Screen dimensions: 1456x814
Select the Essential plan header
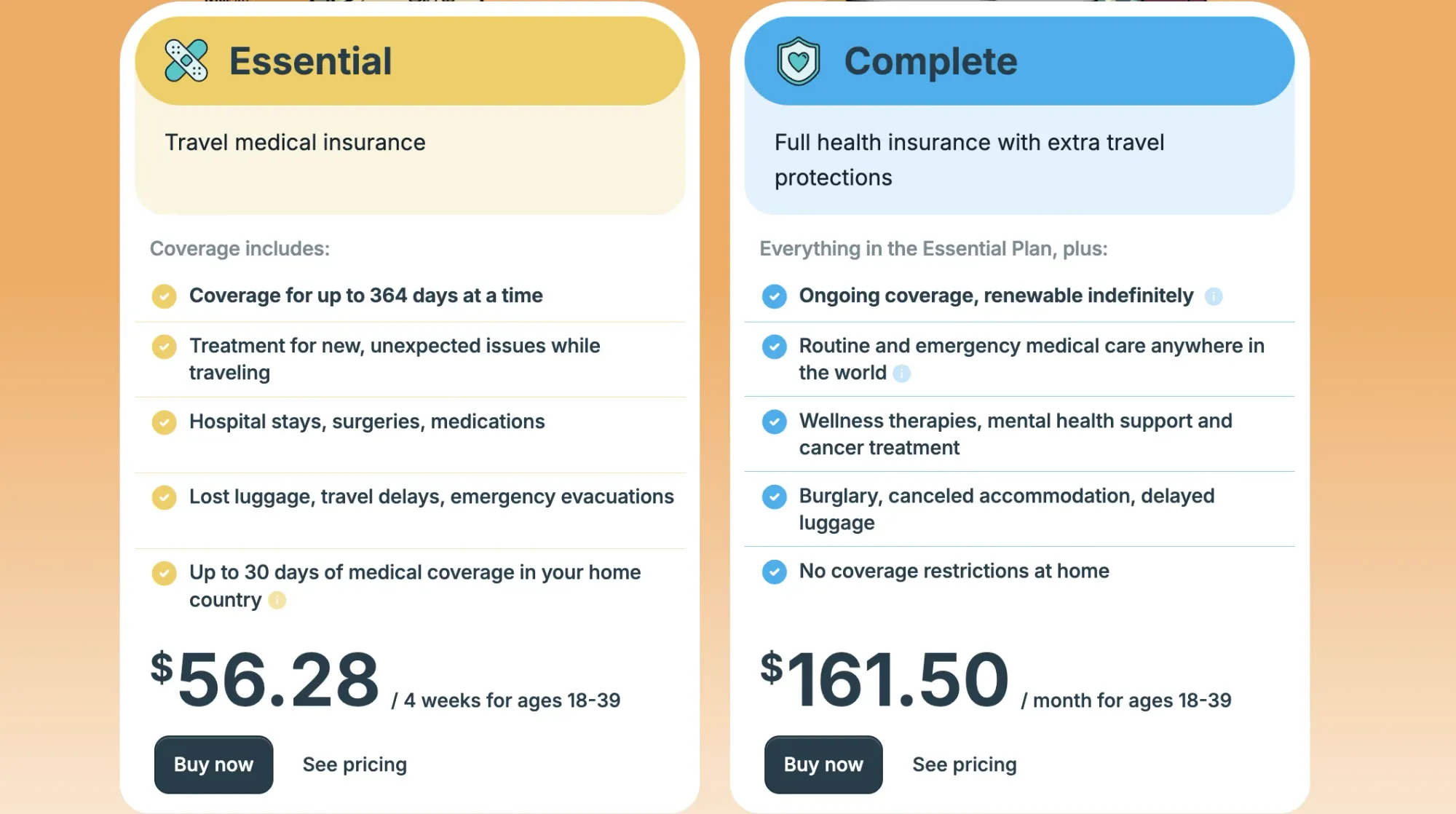(x=410, y=61)
